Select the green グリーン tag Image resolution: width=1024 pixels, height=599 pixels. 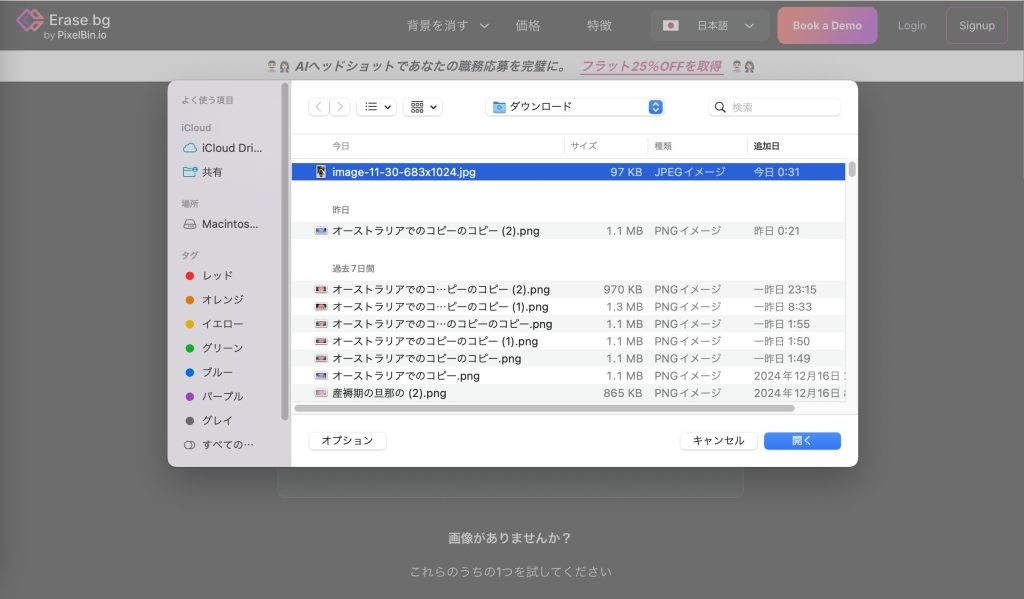(222, 348)
